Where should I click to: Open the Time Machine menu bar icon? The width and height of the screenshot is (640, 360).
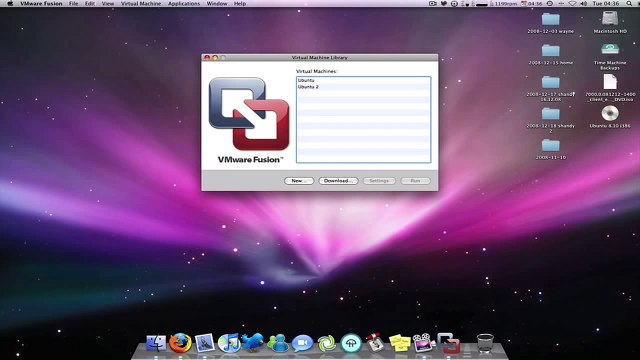[550, 3]
